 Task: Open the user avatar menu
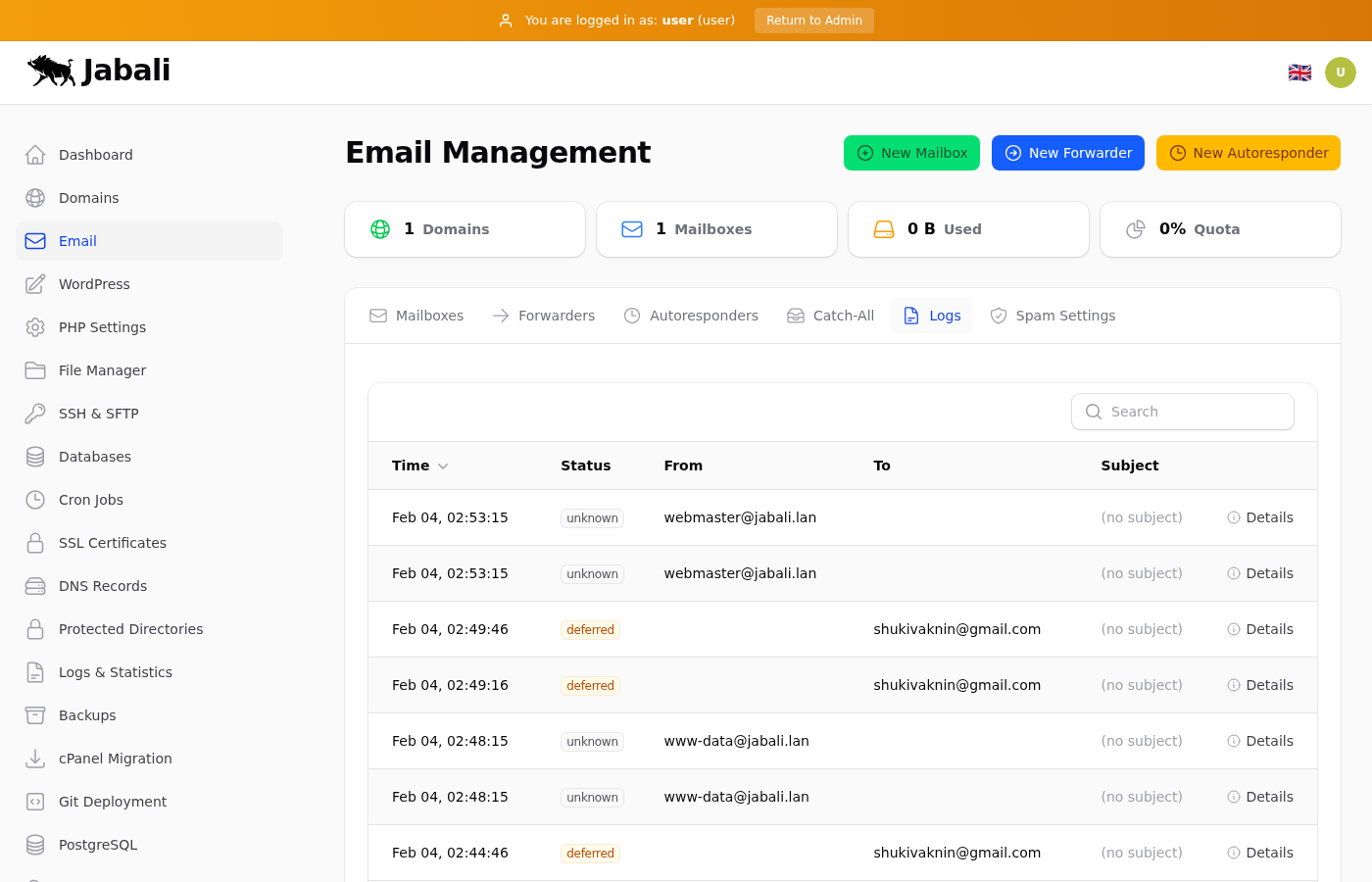[x=1340, y=73]
